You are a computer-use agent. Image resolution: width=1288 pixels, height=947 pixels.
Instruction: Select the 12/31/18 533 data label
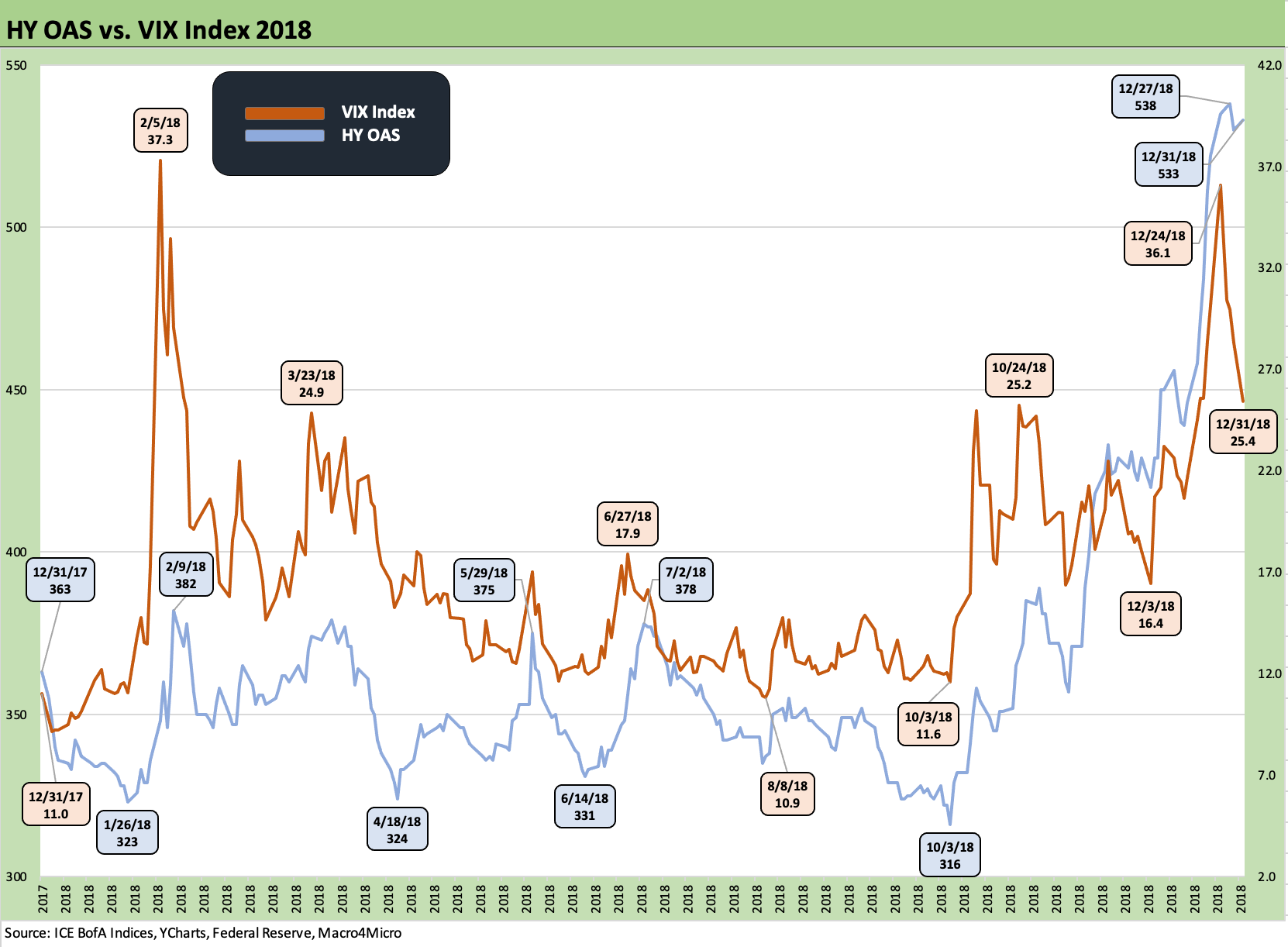pos(1169,165)
